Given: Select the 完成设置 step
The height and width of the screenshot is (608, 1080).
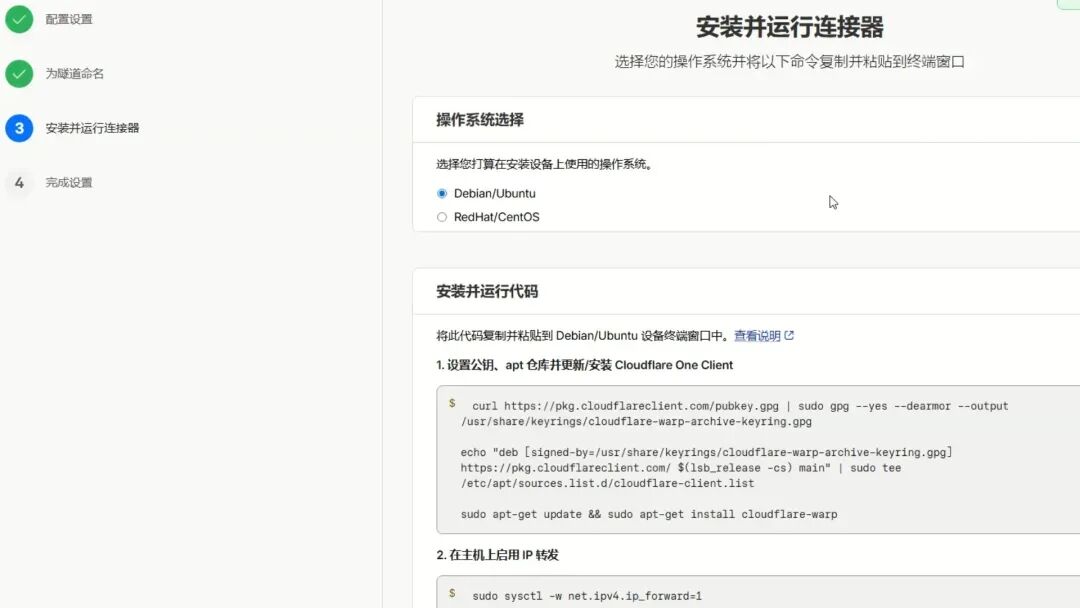Looking at the screenshot, I should pyautogui.click(x=69, y=182).
